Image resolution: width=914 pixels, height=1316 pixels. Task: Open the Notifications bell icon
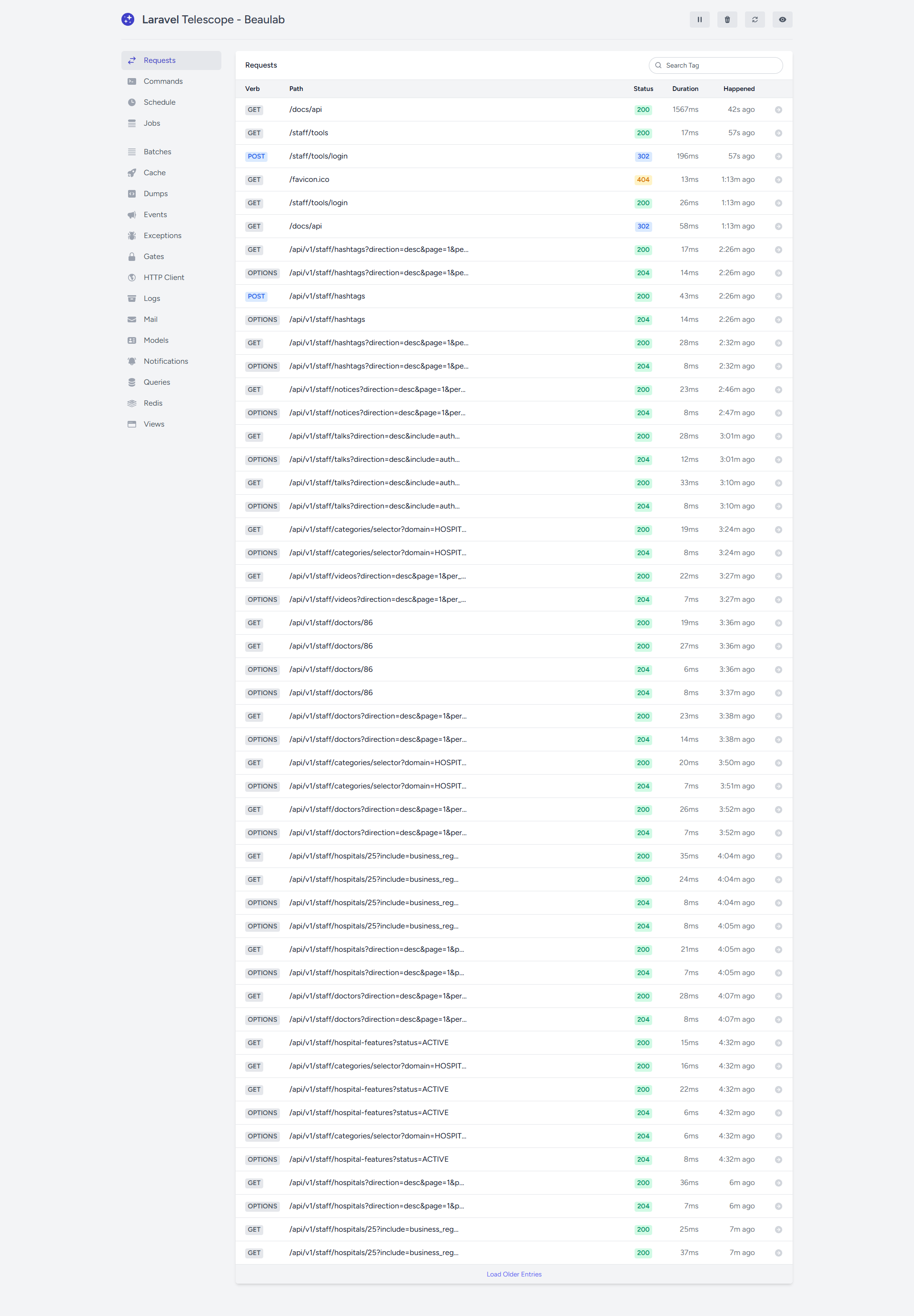point(132,361)
